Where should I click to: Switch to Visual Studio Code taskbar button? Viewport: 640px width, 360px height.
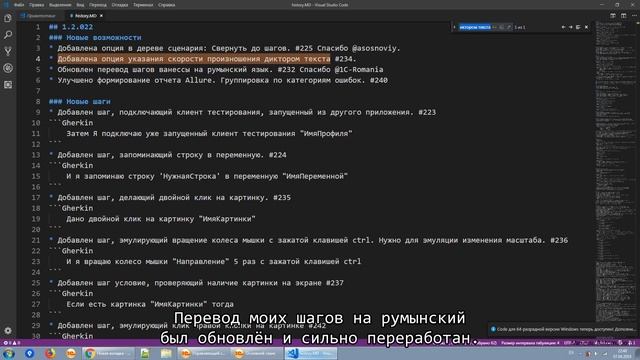[311, 353]
